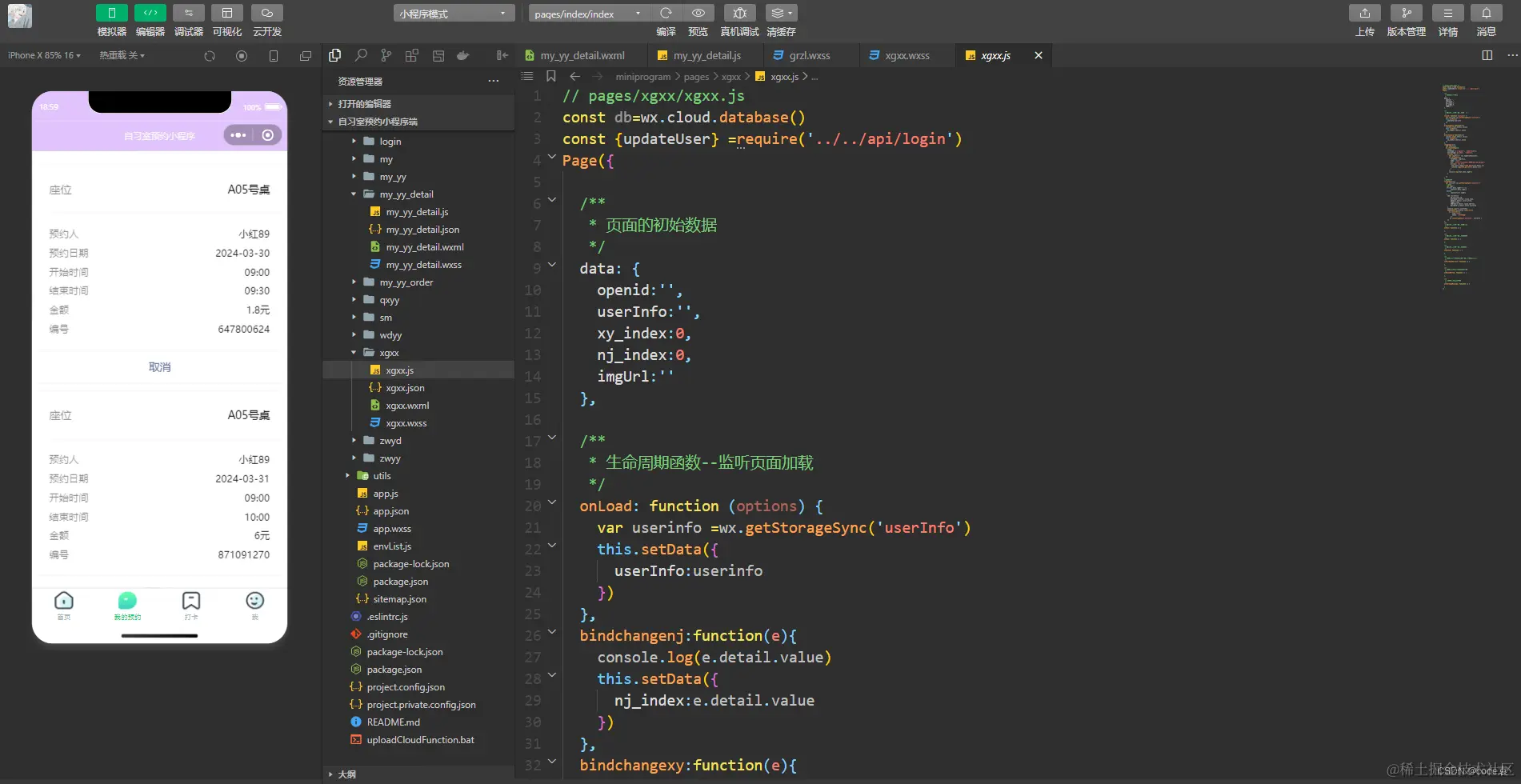Viewport: 1521px width, 784px height.
Task: Click the 编译 compile refresh icon
Action: tap(666, 13)
